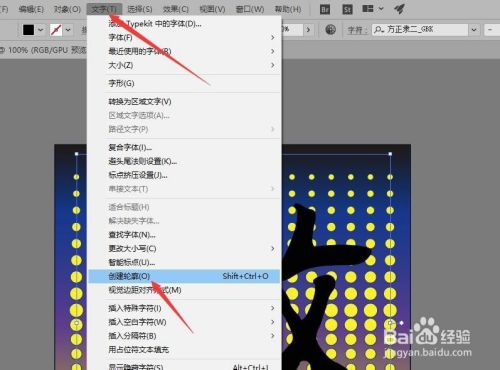Choose 智能标点(U)... menu item

[184, 262]
